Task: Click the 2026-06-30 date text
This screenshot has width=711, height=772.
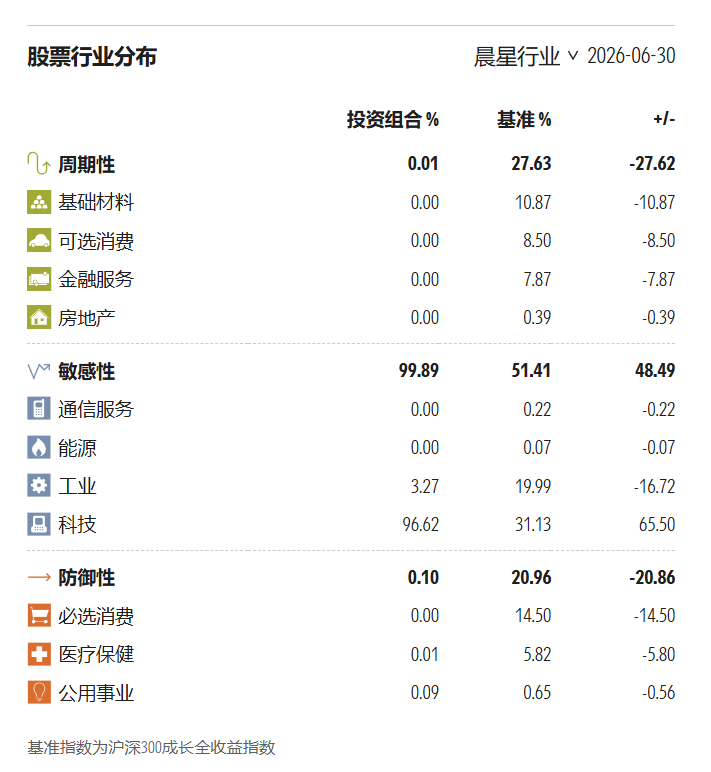Action: click(631, 56)
